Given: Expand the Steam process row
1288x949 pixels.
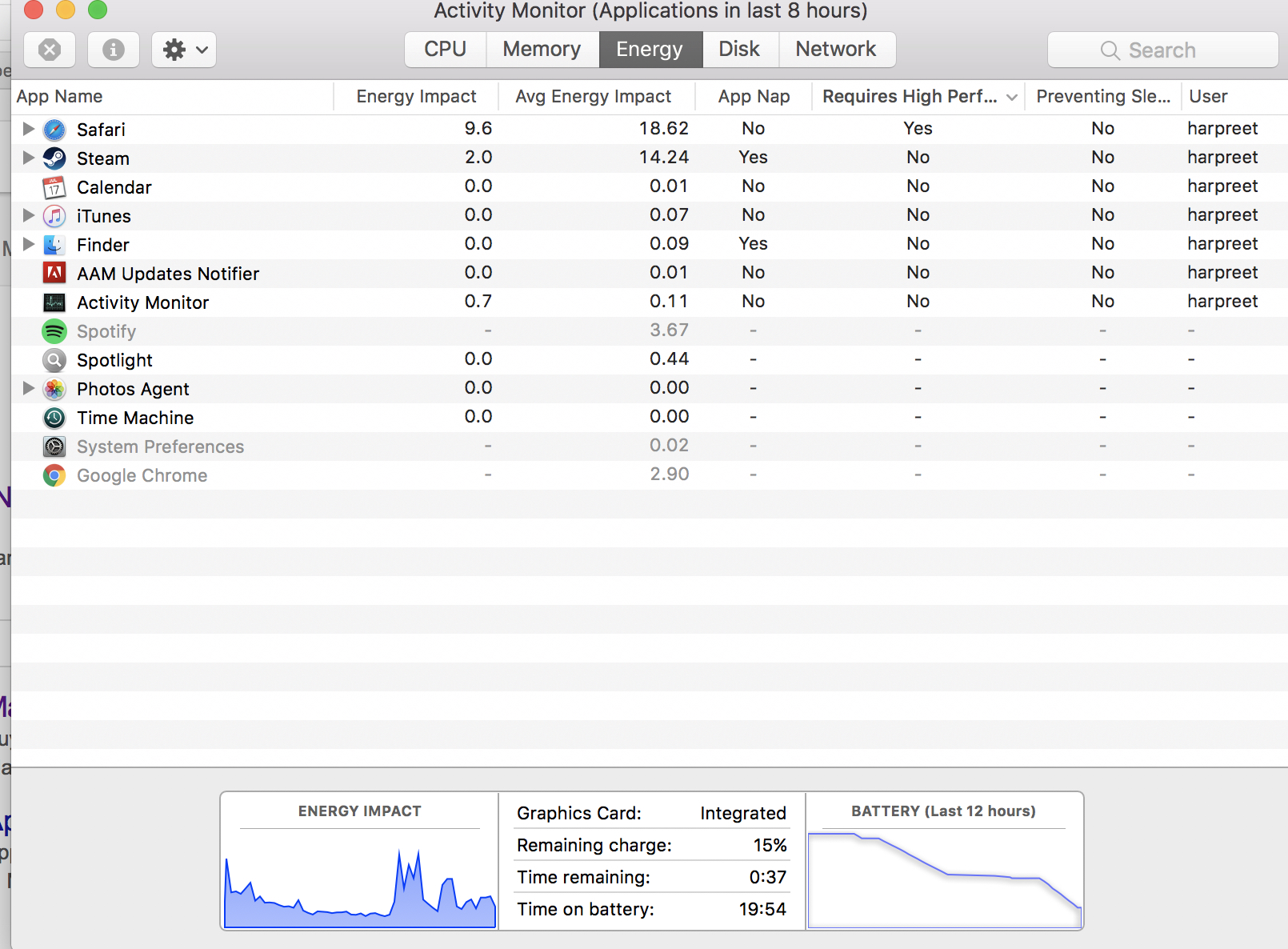Looking at the screenshot, I should pyautogui.click(x=28, y=158).
